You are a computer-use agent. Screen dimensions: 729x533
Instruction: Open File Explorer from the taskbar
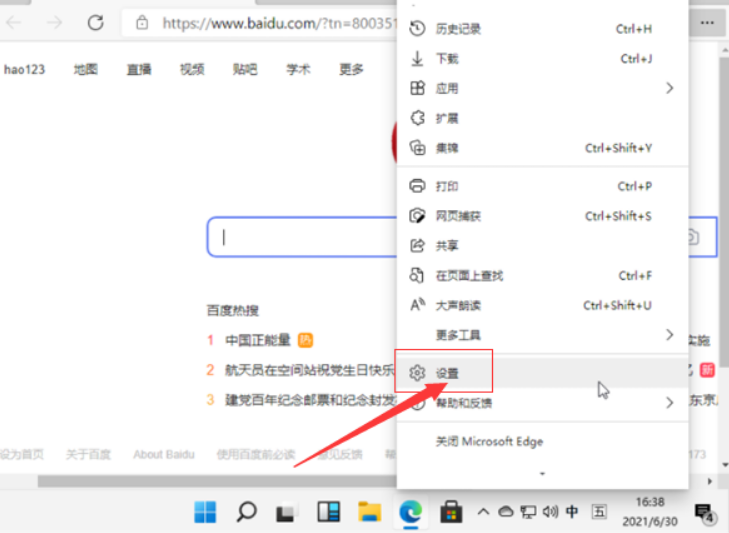[369, 512]
